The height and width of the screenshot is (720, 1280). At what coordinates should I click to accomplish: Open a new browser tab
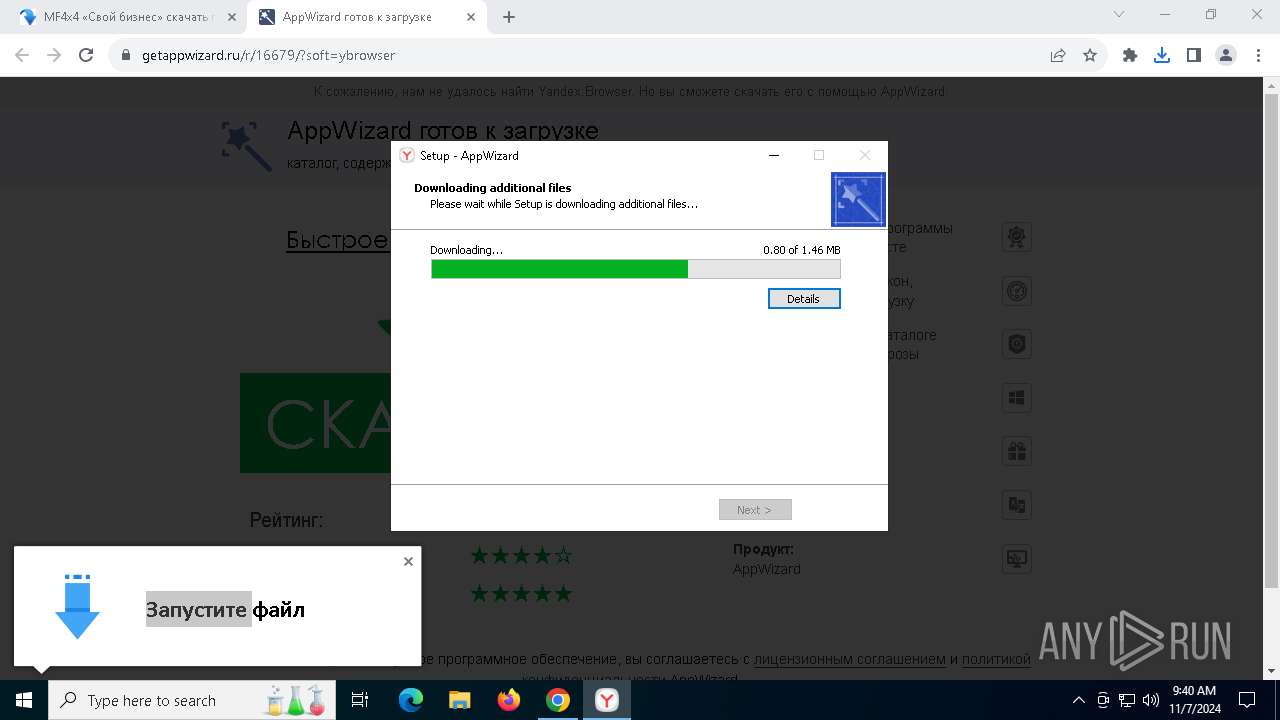pos(509,17)
